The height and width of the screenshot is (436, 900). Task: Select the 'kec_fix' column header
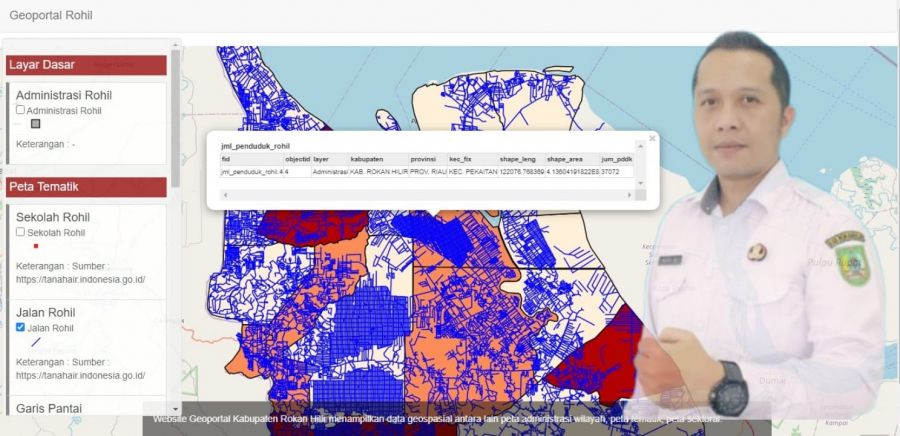pyautogui.click(x=473, y=159)
